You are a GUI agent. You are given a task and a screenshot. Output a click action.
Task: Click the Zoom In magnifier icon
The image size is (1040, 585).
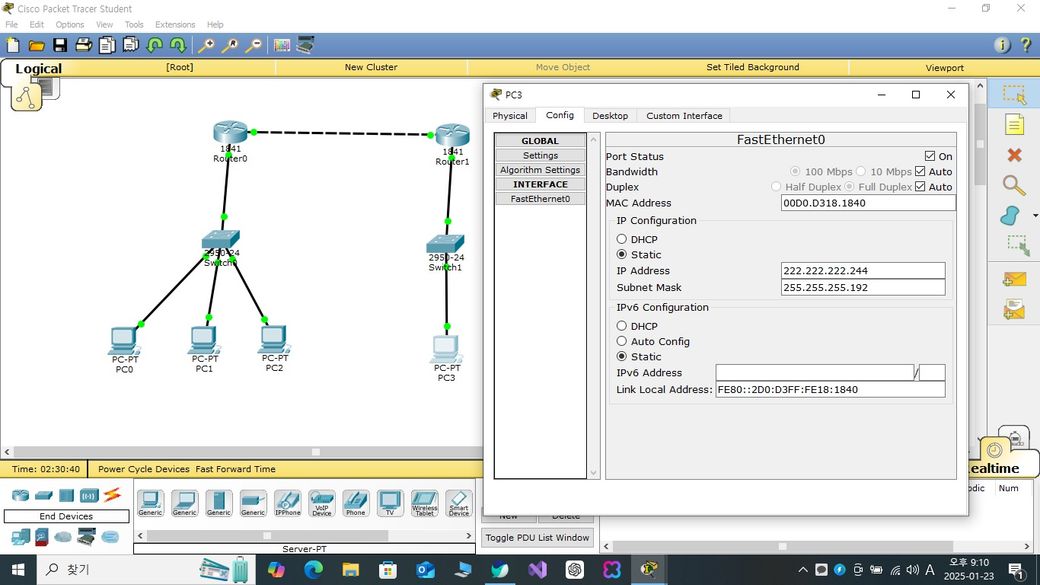[x=207, y=45]
